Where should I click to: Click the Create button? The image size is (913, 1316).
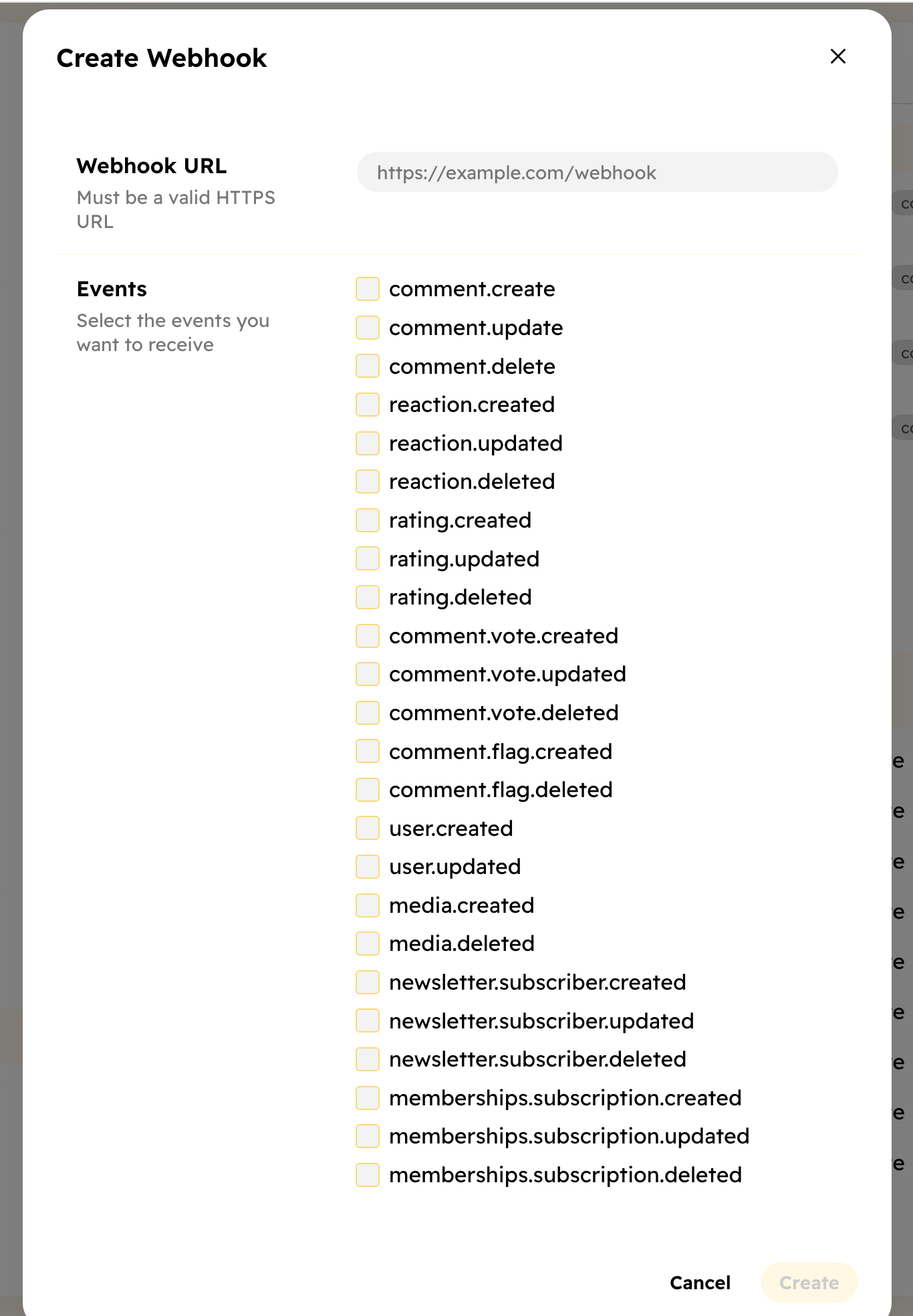click(809, 1282)
